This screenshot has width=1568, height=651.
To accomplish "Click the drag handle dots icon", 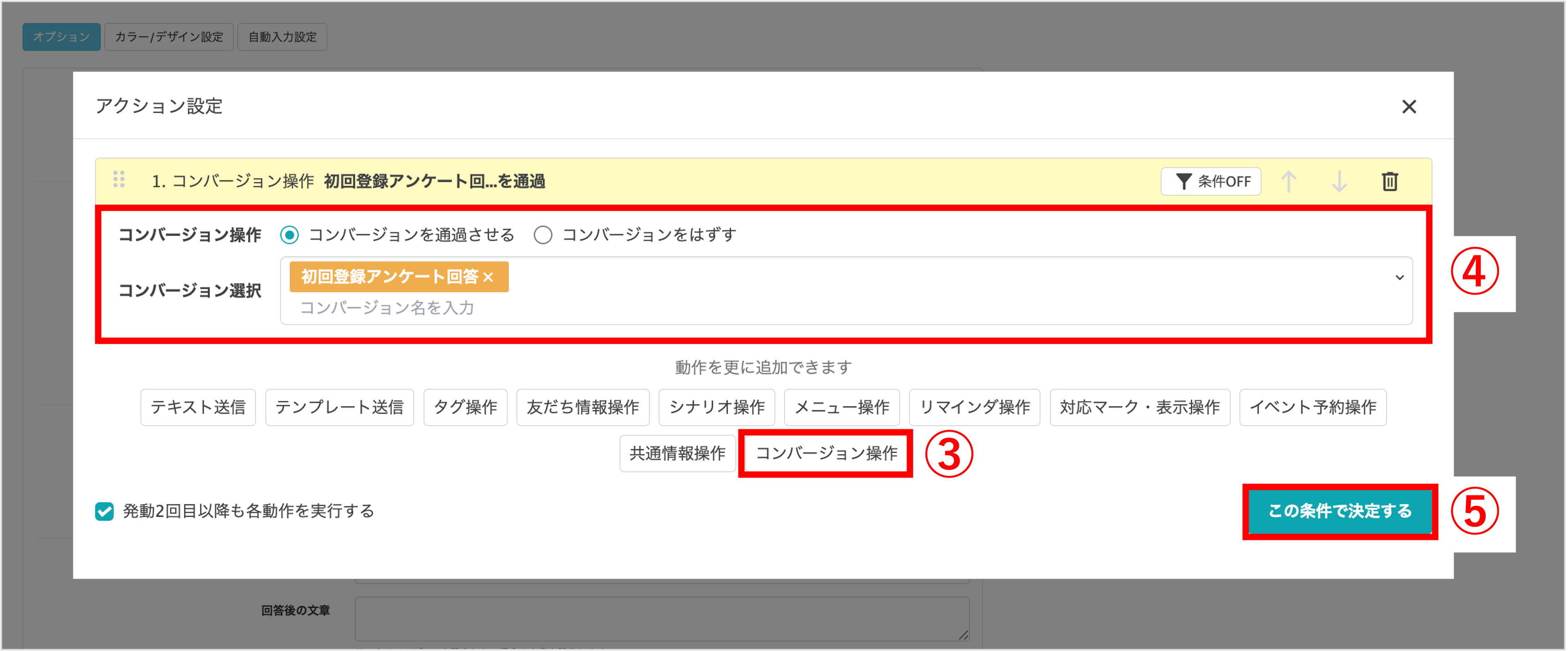I will tap(119, 179).
